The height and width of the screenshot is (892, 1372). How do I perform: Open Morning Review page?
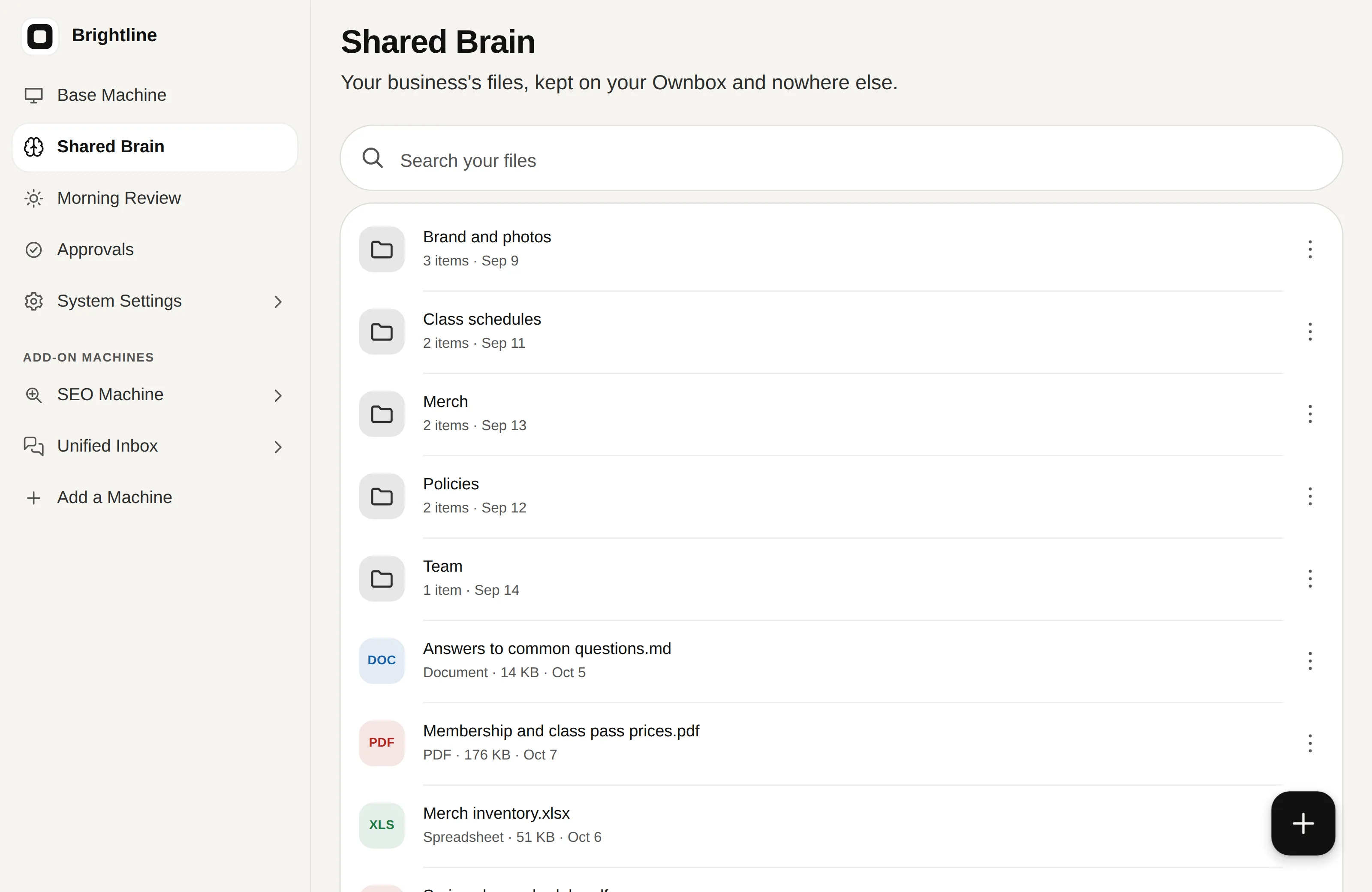[x=154, y=199]
